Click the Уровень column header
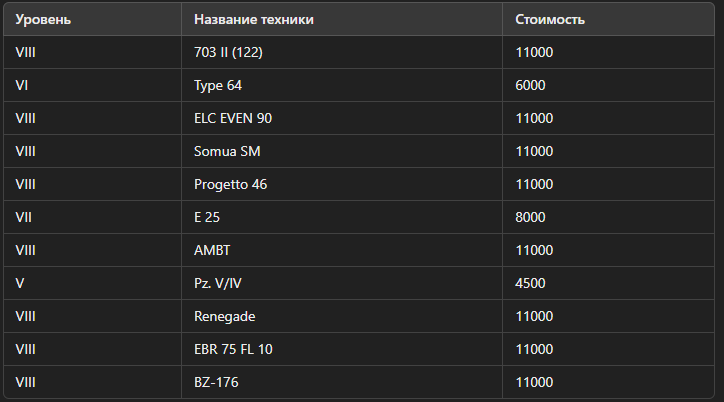The height and width of the screenshot is (402, 724). [x=43, y=19]
